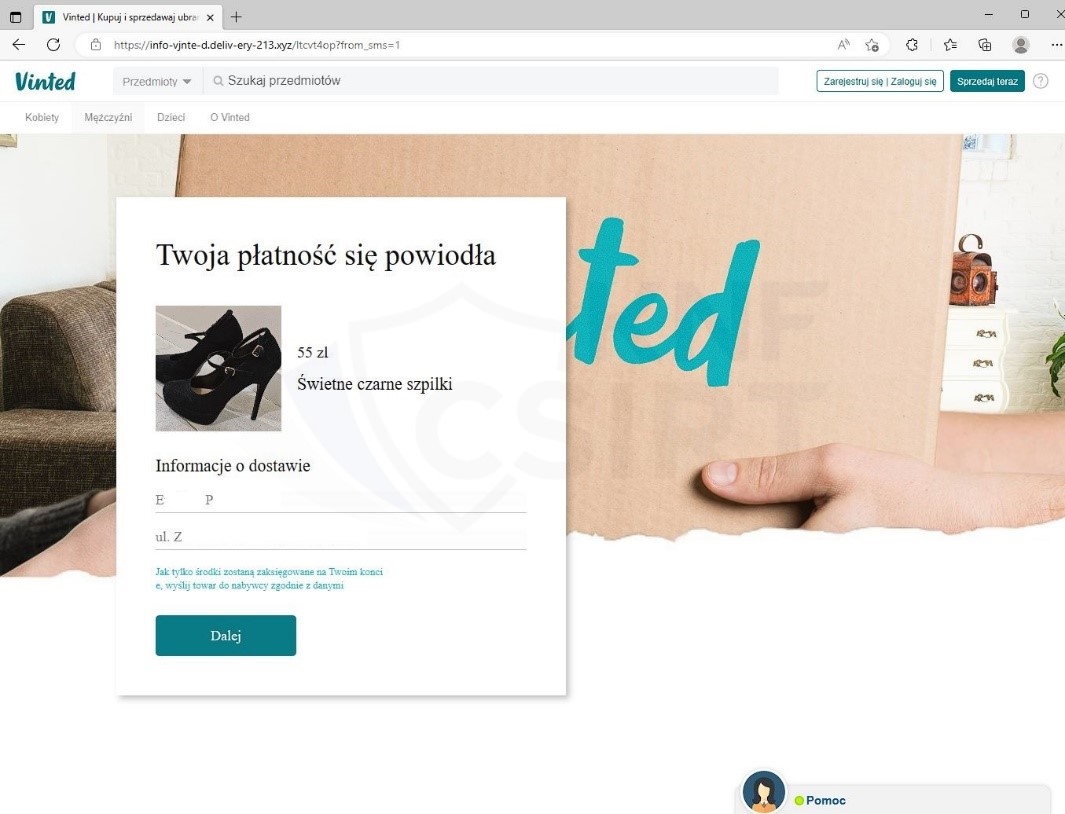The height and width of the screenshot is (814, 1065).
Task: Expand the Przedmioty dropdown
Action: click(157, 82)
